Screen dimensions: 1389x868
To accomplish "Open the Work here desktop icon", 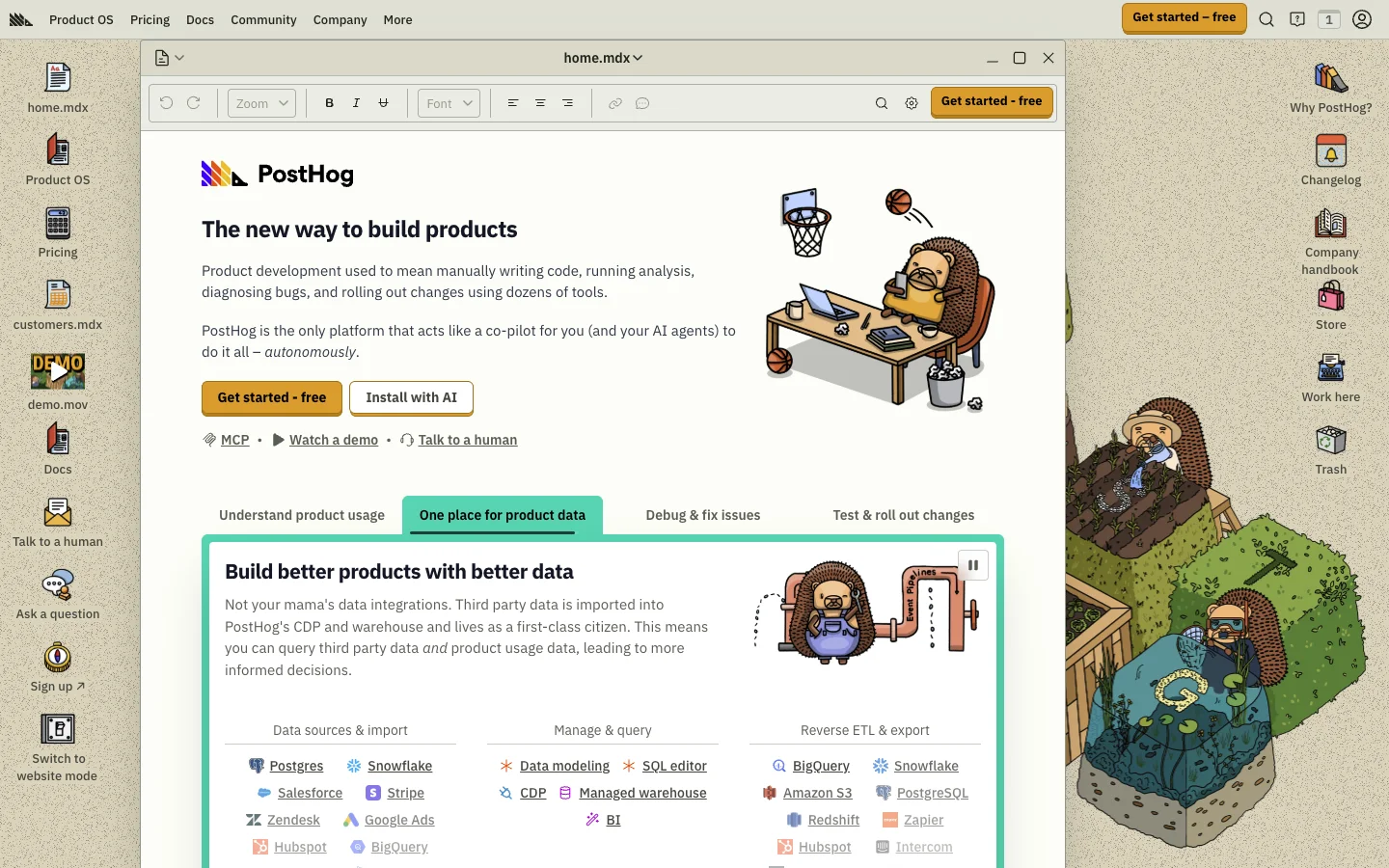I will [x=1331, y=368].
